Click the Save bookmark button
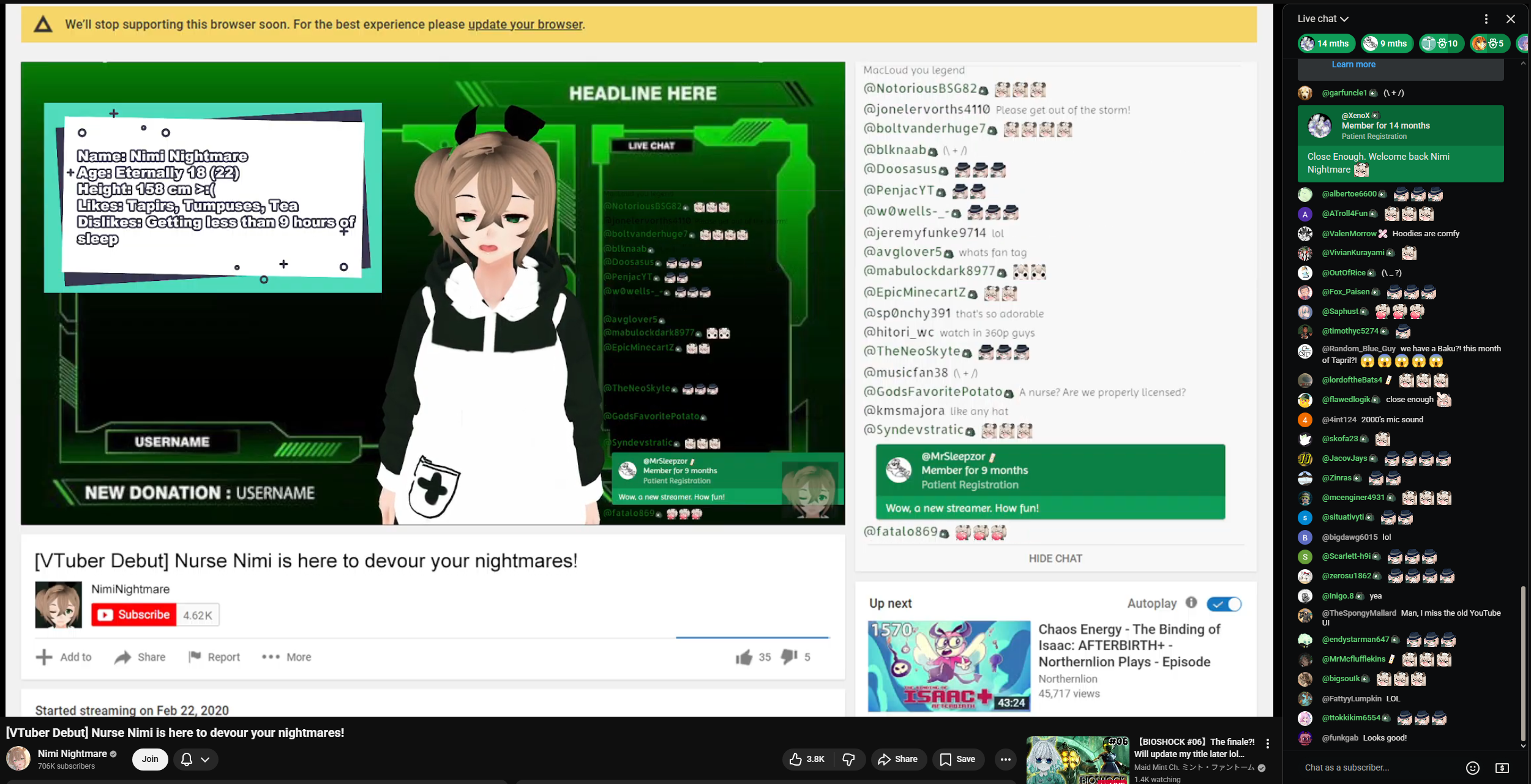Viewport: 1531px width, 784px height. [x=958, y=759]
